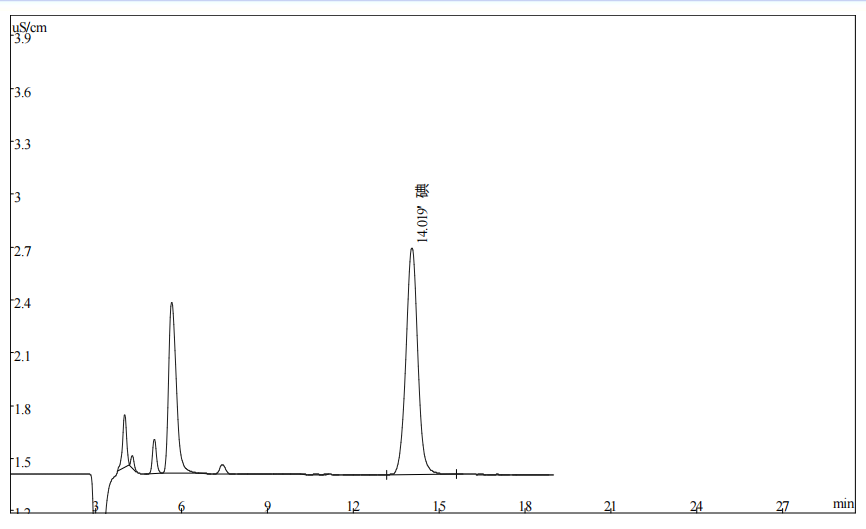The image size is (866, 529).
Task: Click the small peak near 7.5 min
Action: [x=222, y=465]
